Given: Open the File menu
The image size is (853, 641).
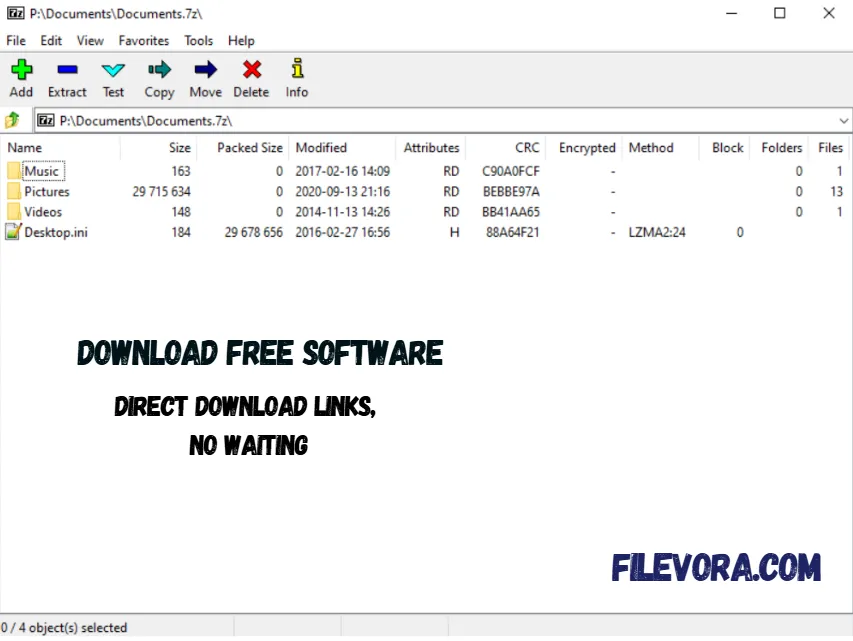Looking at the screenshot, I should 15,40.
